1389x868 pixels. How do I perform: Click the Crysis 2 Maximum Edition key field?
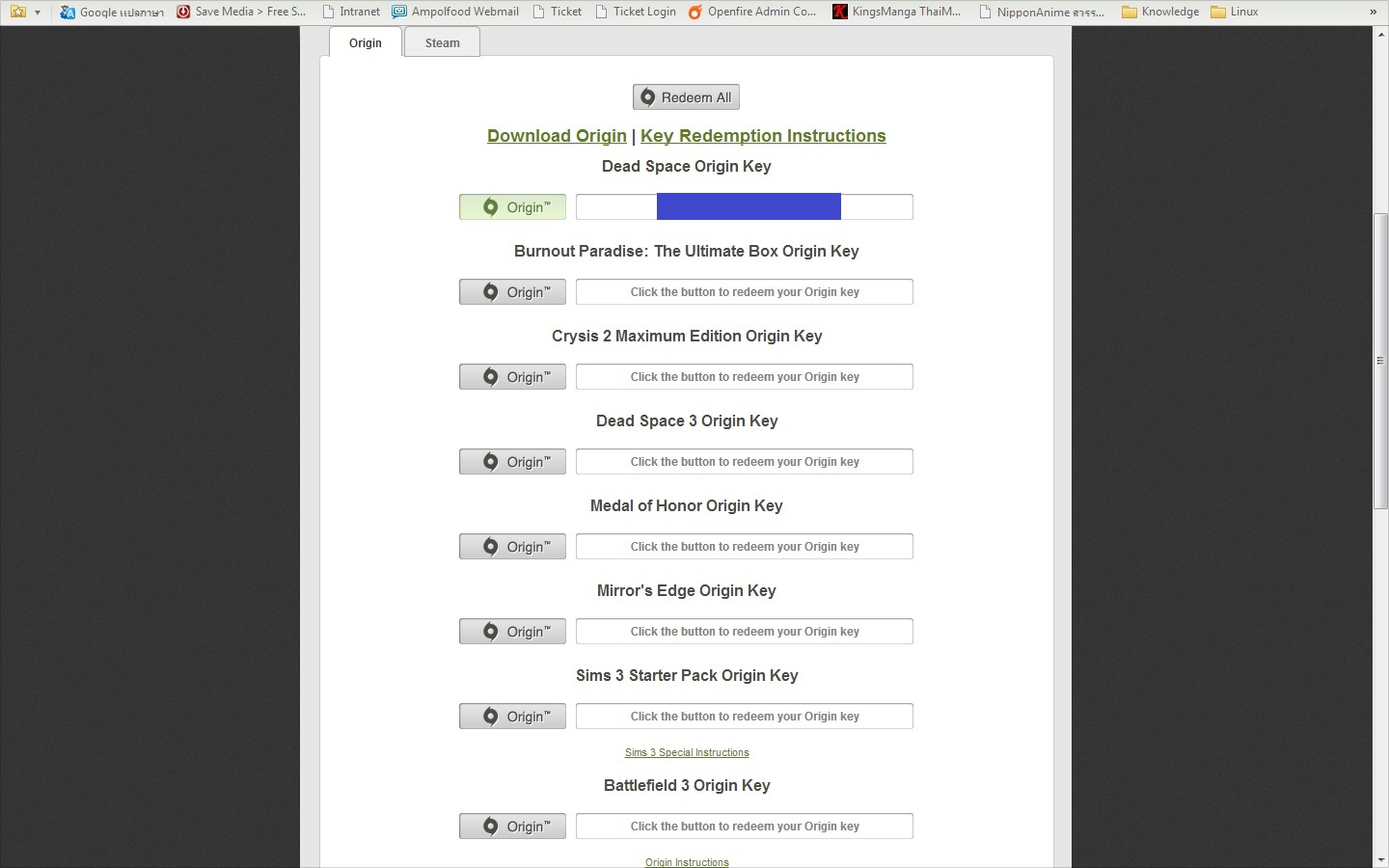tap(745, 377)
